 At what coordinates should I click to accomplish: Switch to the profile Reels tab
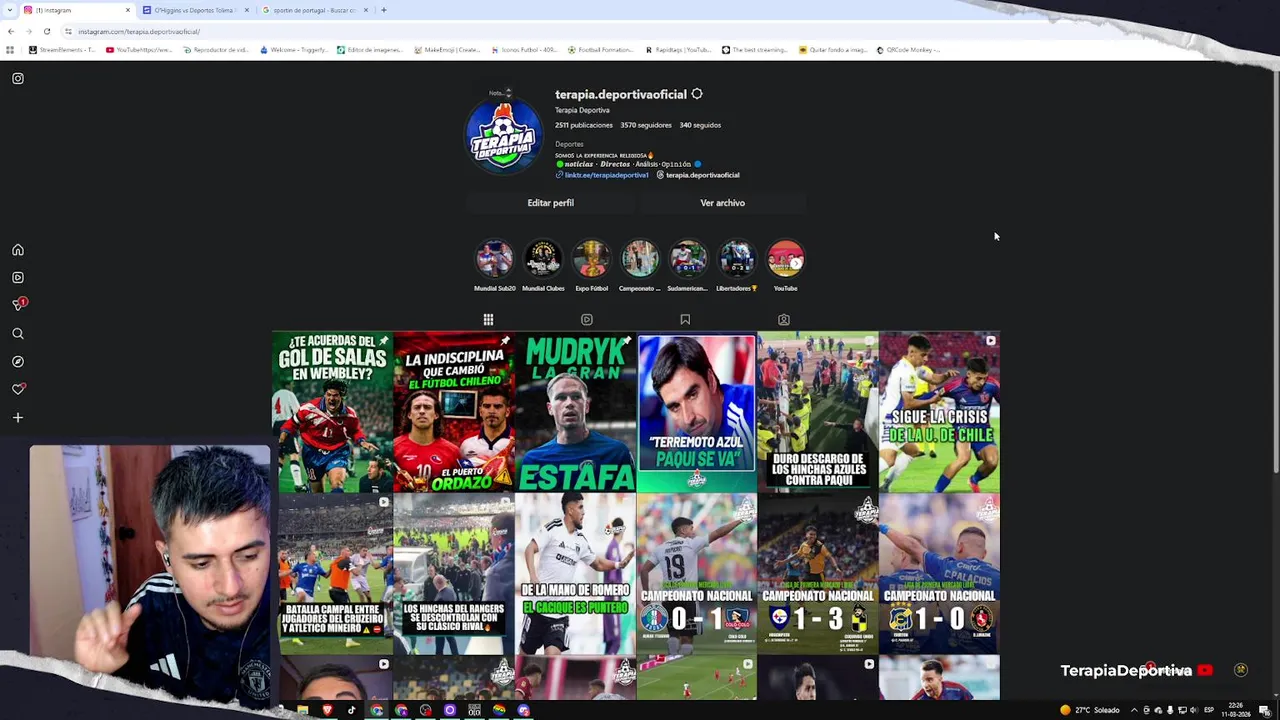click(x=587, y=320)
